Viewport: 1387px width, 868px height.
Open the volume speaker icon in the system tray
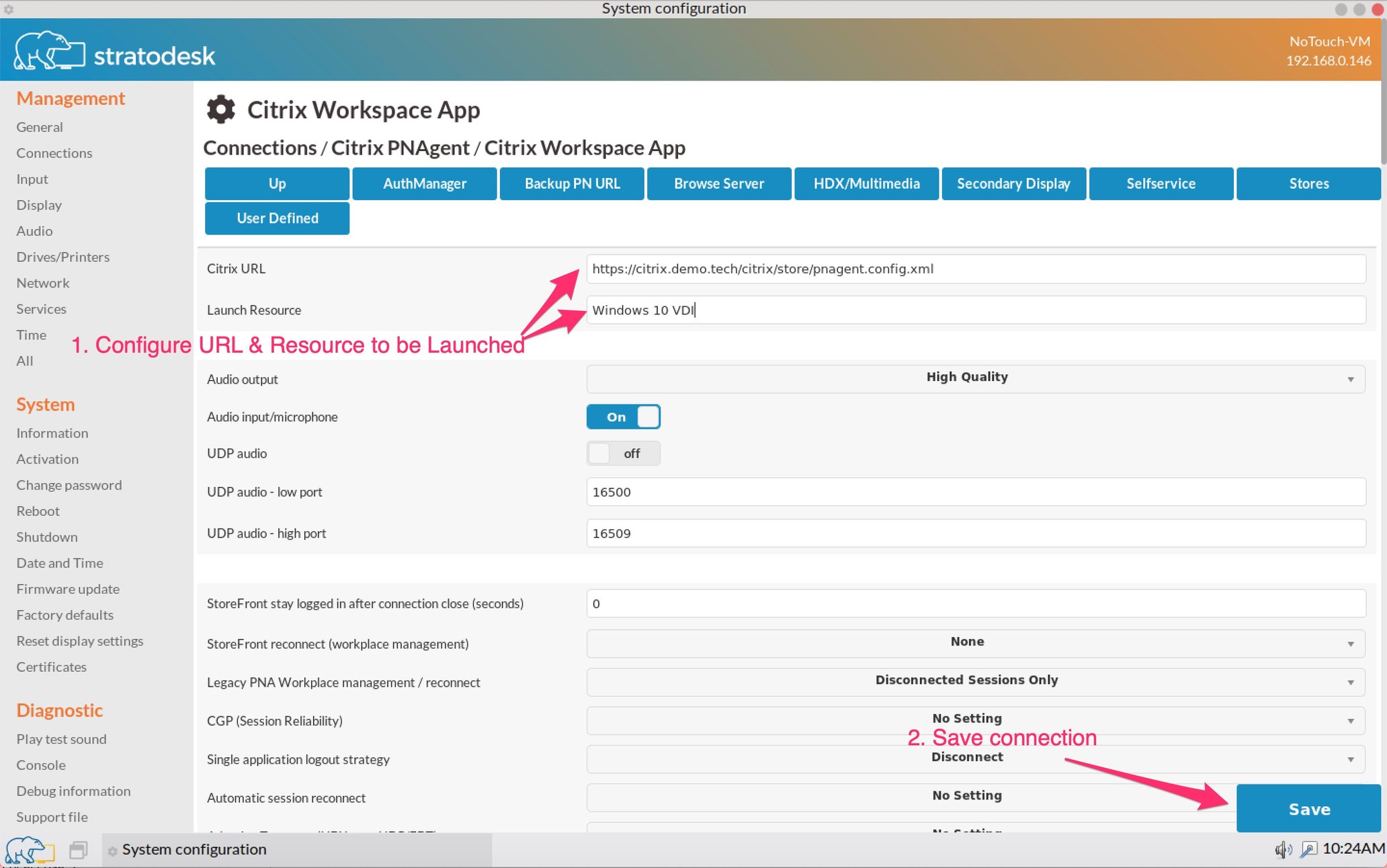point(1283,849)
